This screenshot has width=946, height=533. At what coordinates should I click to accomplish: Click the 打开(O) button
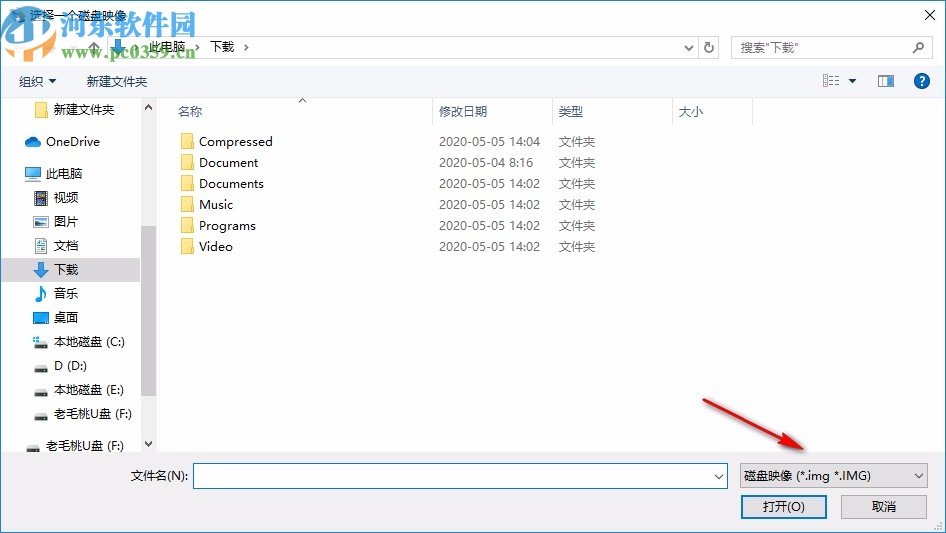[784, 506]
